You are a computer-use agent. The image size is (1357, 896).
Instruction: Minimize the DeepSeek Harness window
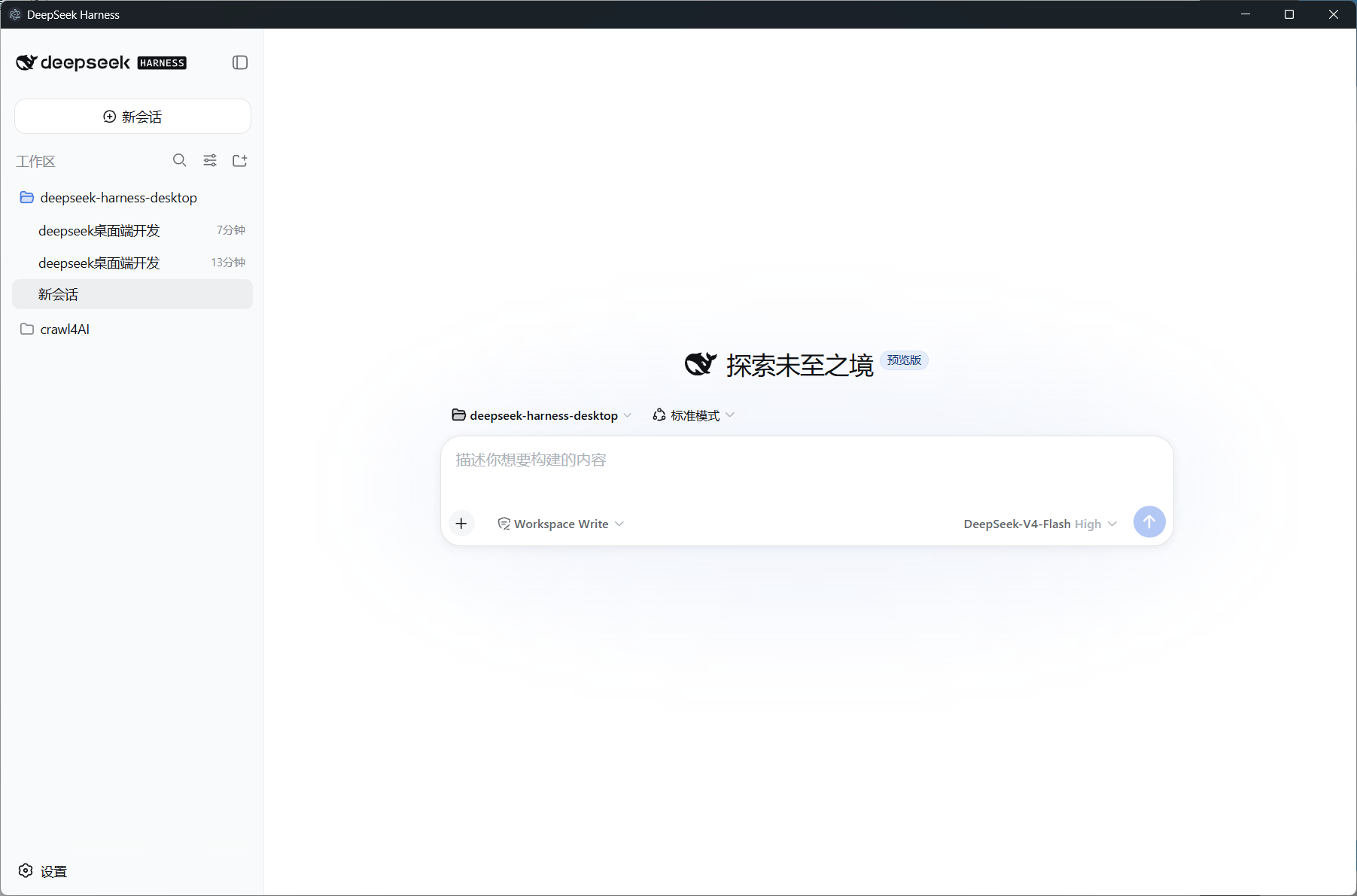click(1246, 14)
